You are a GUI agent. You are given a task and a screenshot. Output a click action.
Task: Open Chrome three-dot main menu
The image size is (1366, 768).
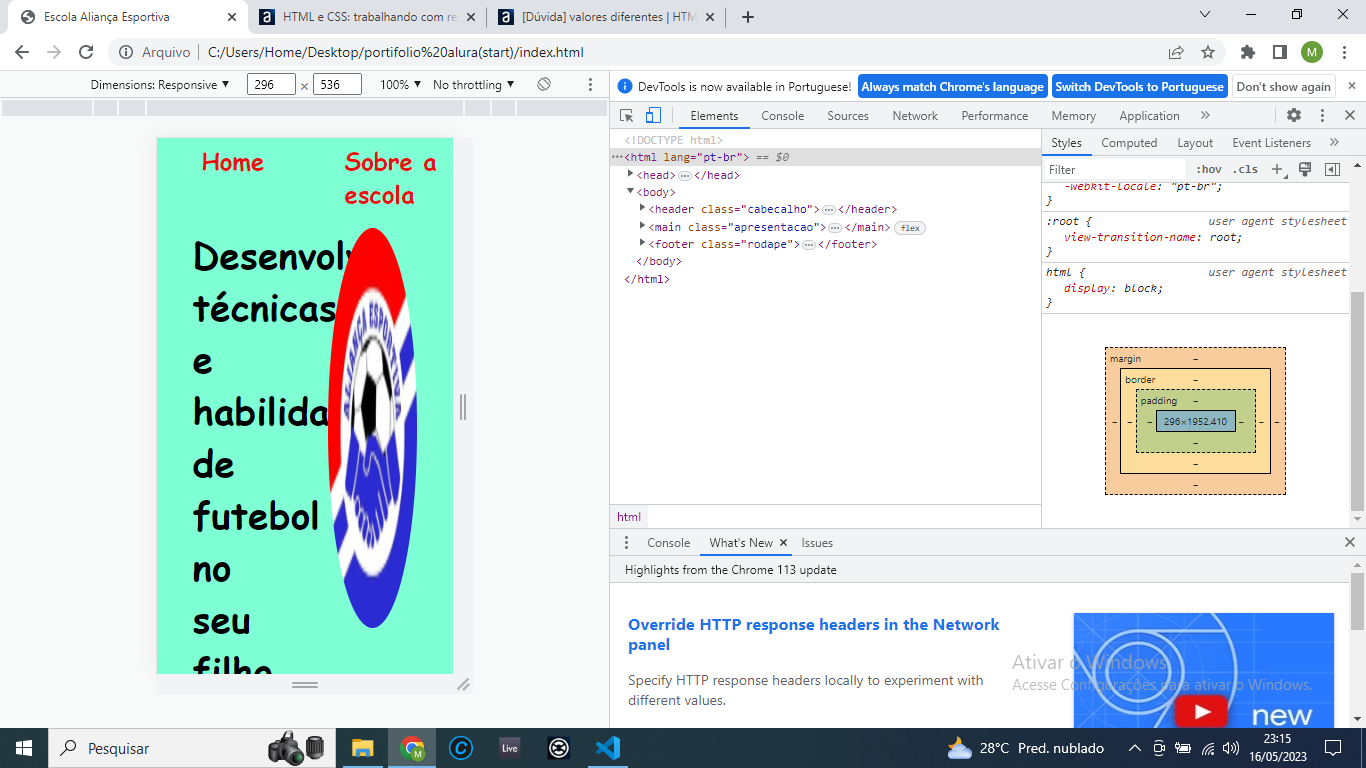coord(1344,52)
